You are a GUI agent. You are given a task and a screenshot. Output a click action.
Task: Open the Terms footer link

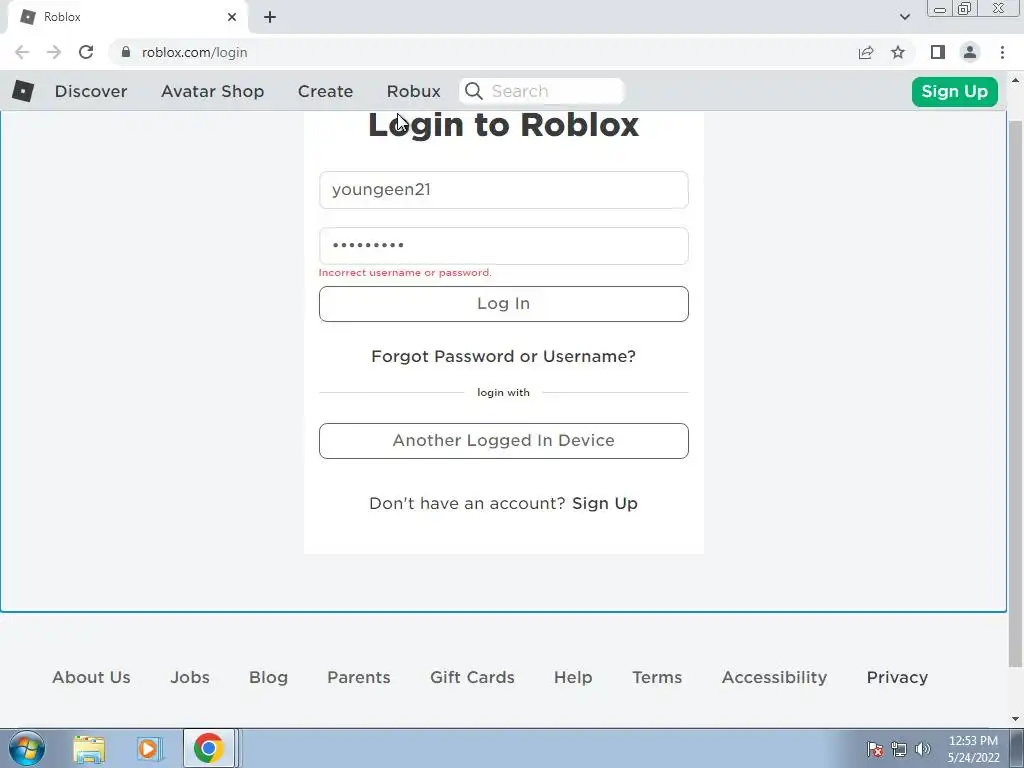coord(657,677)
